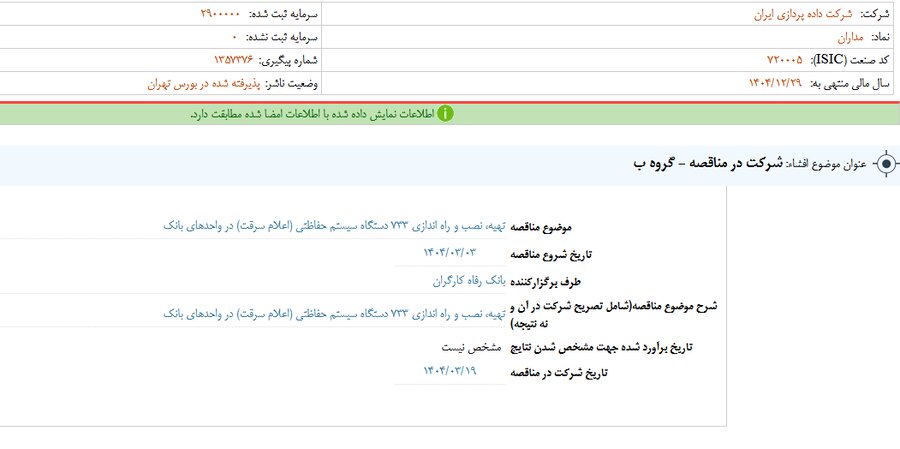Open company name شرکت داده پردازی ایران

click(804, 14)
